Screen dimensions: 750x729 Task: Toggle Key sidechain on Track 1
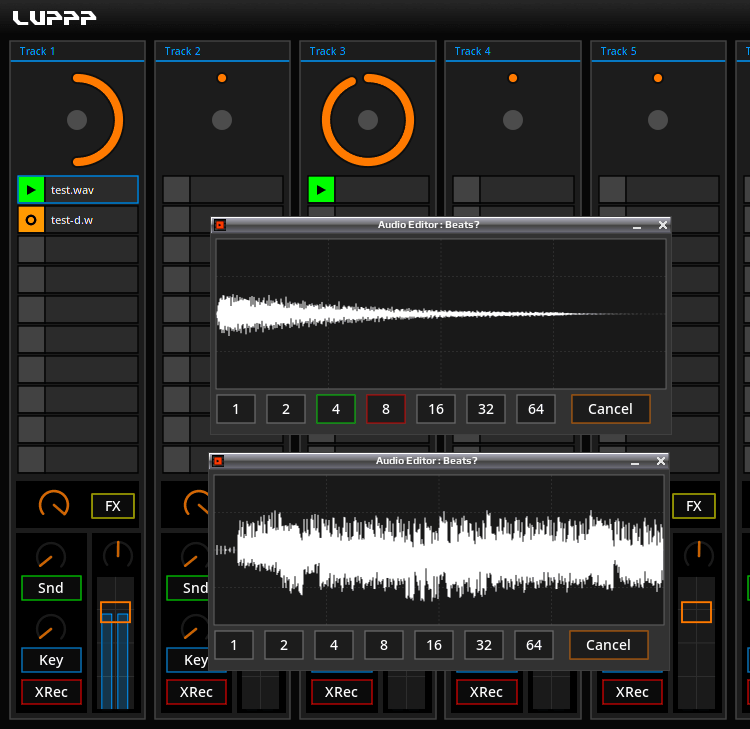51,660
